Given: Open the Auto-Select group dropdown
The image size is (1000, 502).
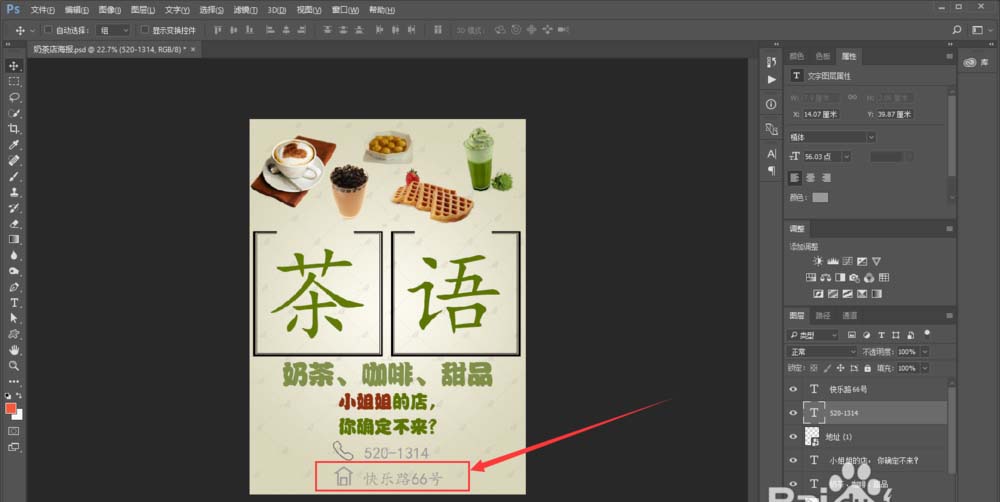Looking at the screenshot, I should point(113,30).
